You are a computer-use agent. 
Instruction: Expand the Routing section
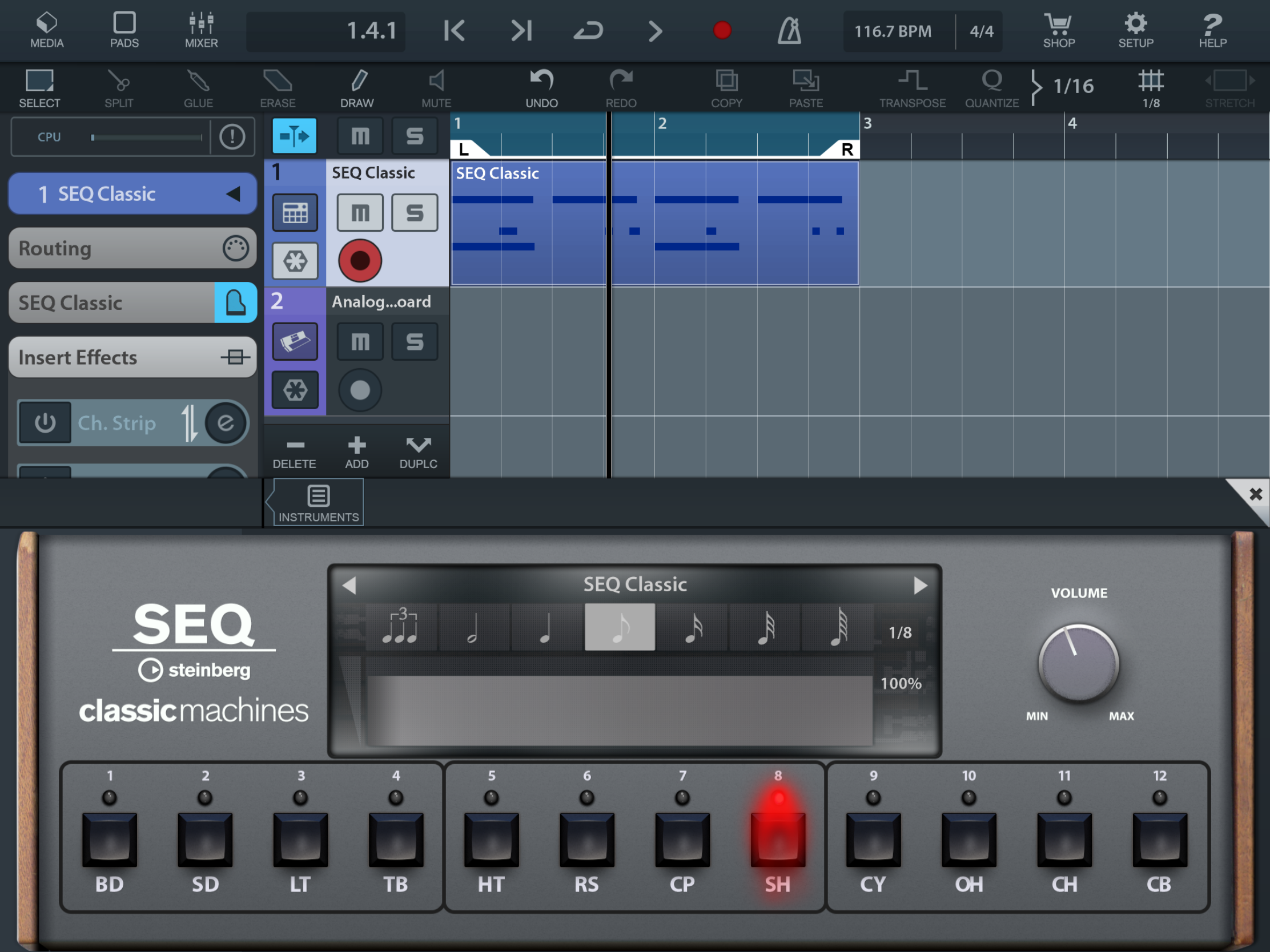coord(132,248)
